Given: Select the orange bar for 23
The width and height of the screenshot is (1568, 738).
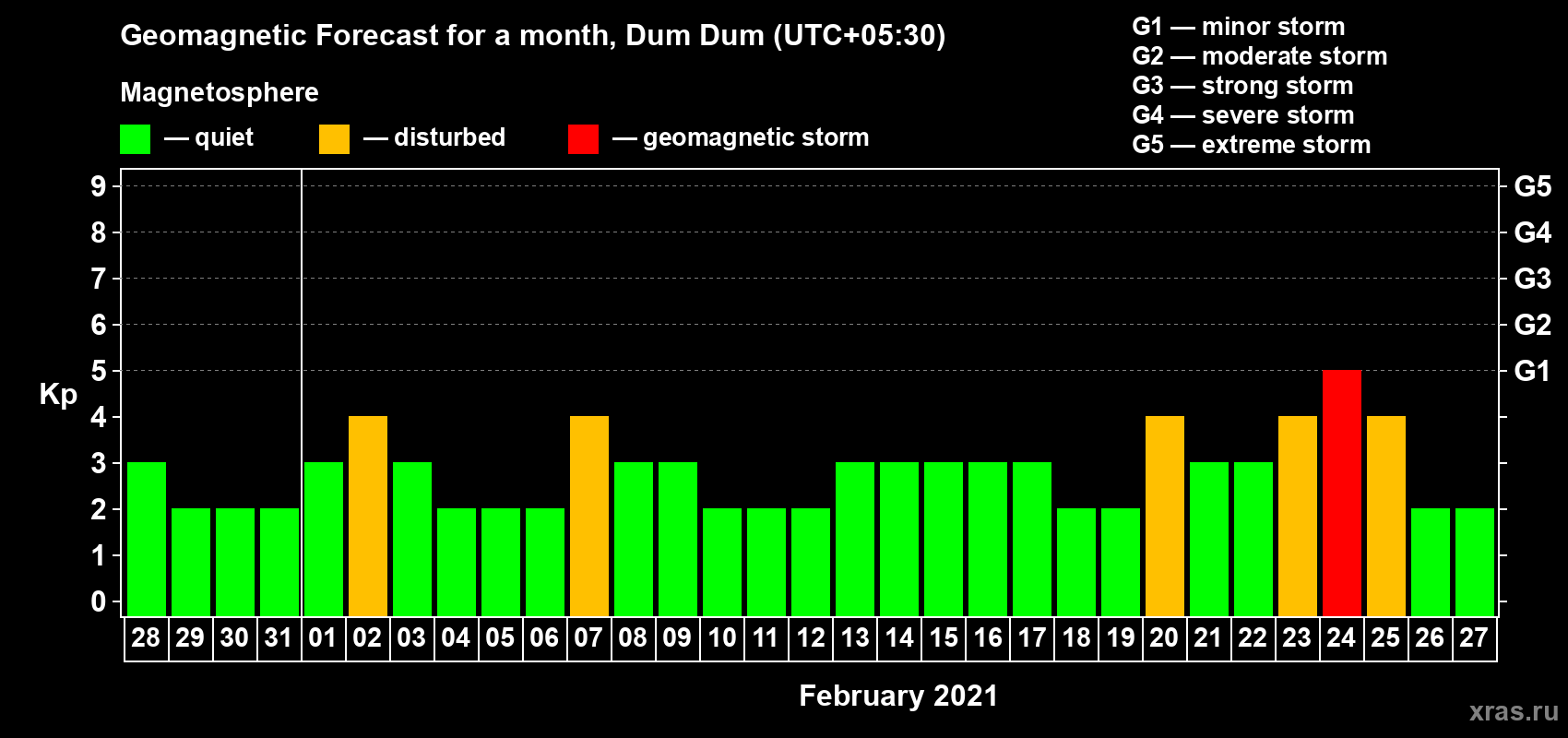Looking at the screenshot, I should point(1298,516).
